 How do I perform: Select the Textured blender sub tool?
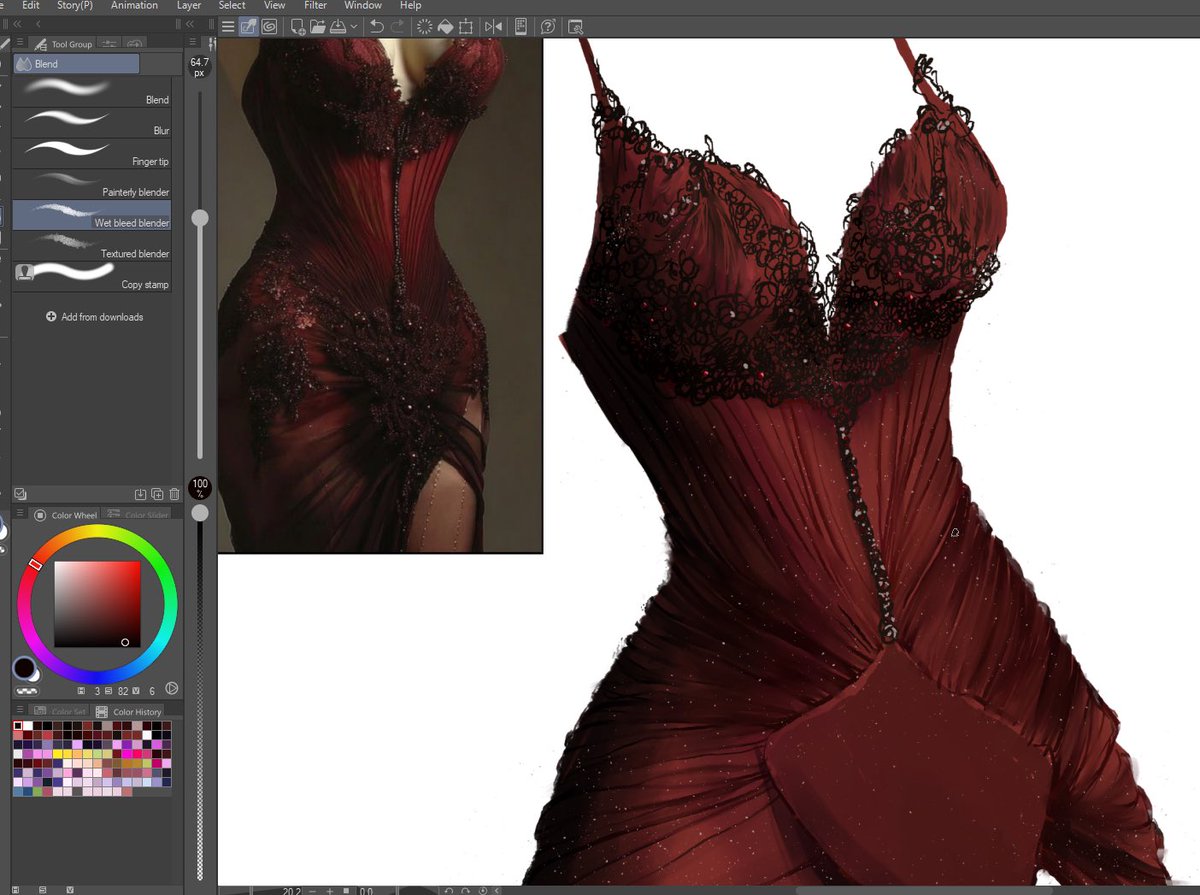coord(92,247)
